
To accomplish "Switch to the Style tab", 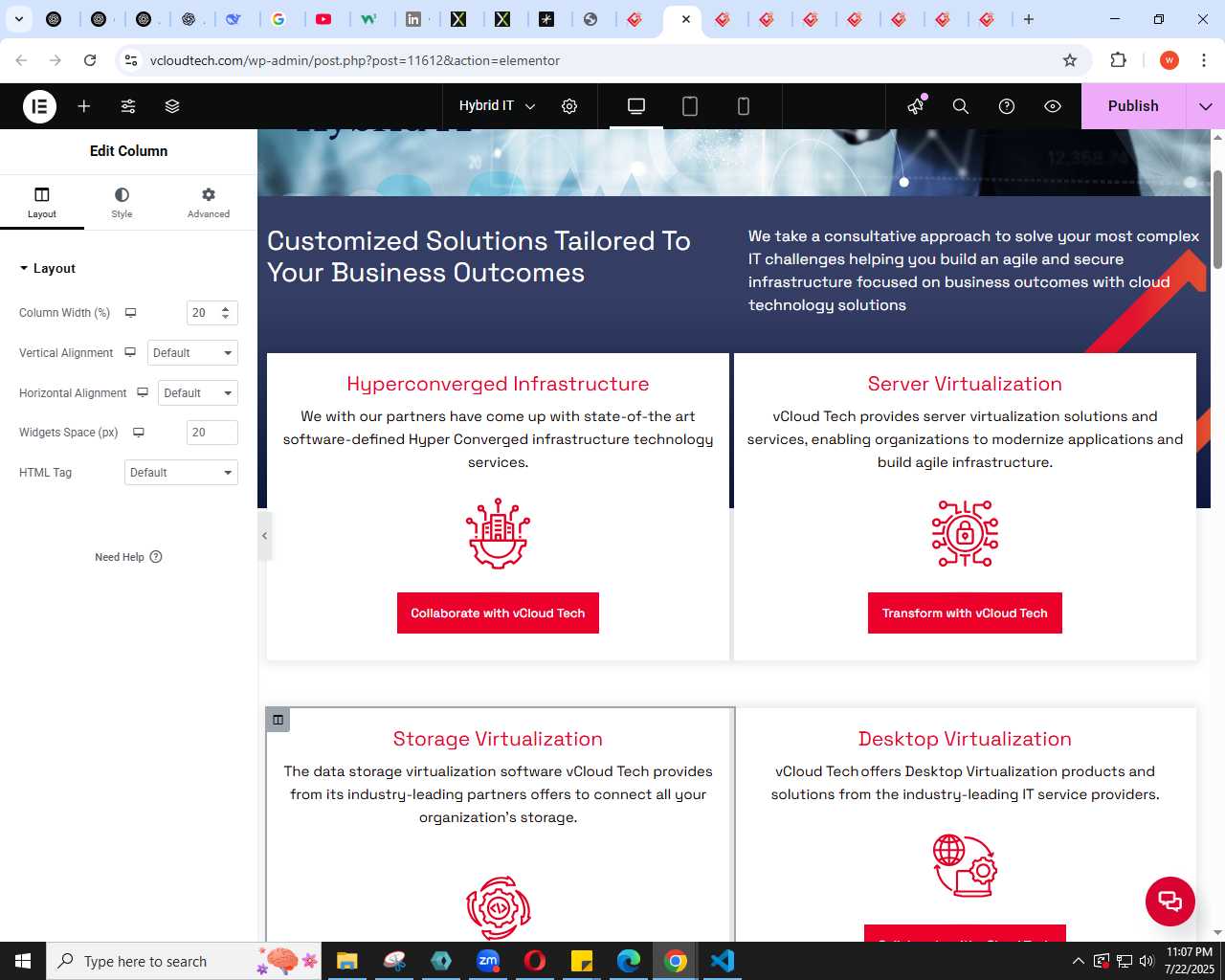I will click(122, 202).
